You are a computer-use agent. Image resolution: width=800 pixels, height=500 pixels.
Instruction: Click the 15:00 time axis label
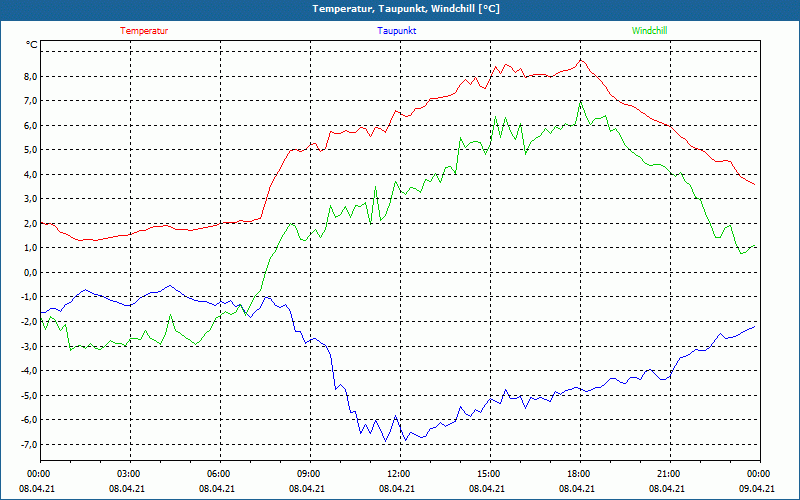pos(489,474)
